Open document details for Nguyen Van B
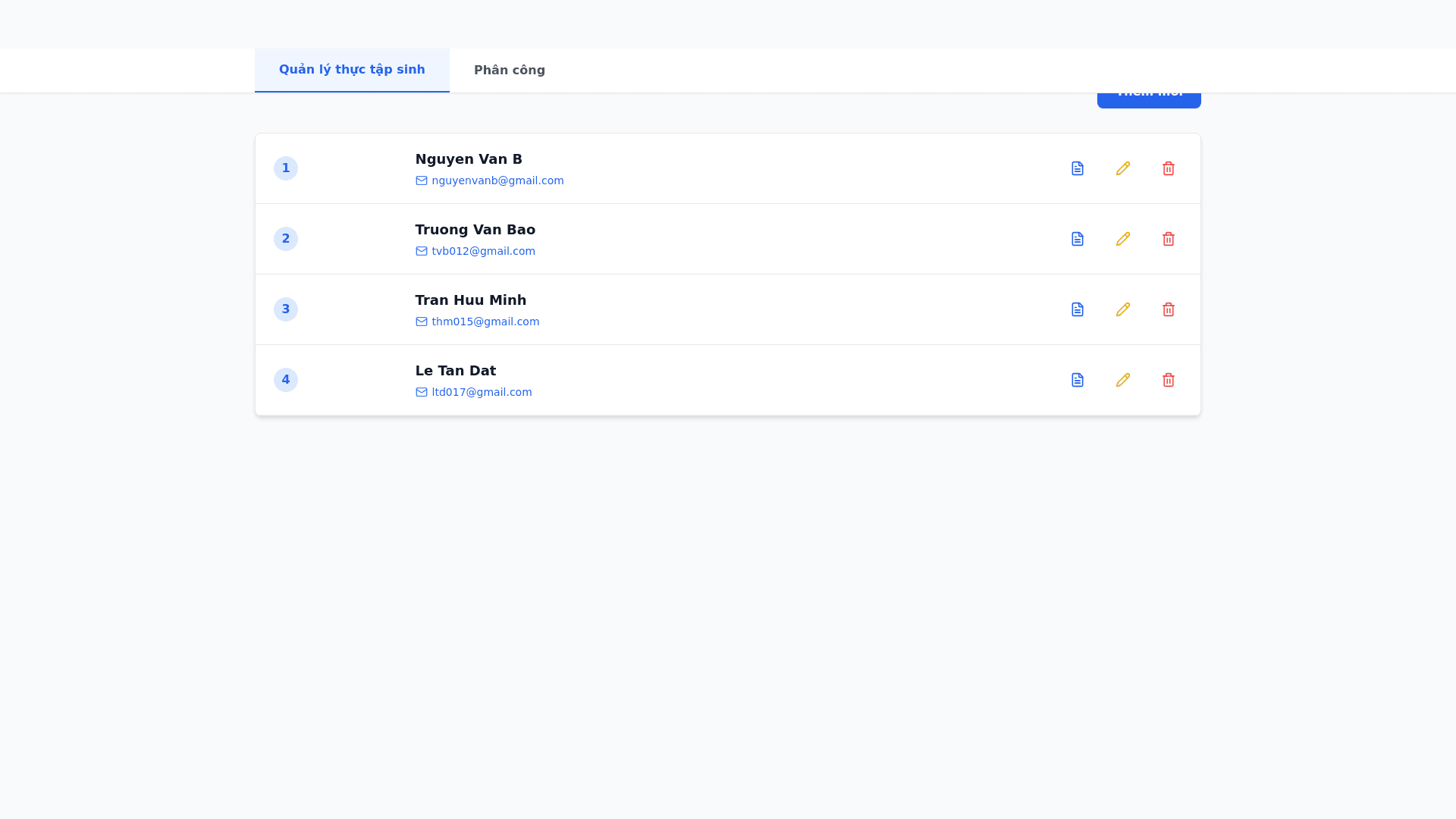 click(x=1077, y=168)
